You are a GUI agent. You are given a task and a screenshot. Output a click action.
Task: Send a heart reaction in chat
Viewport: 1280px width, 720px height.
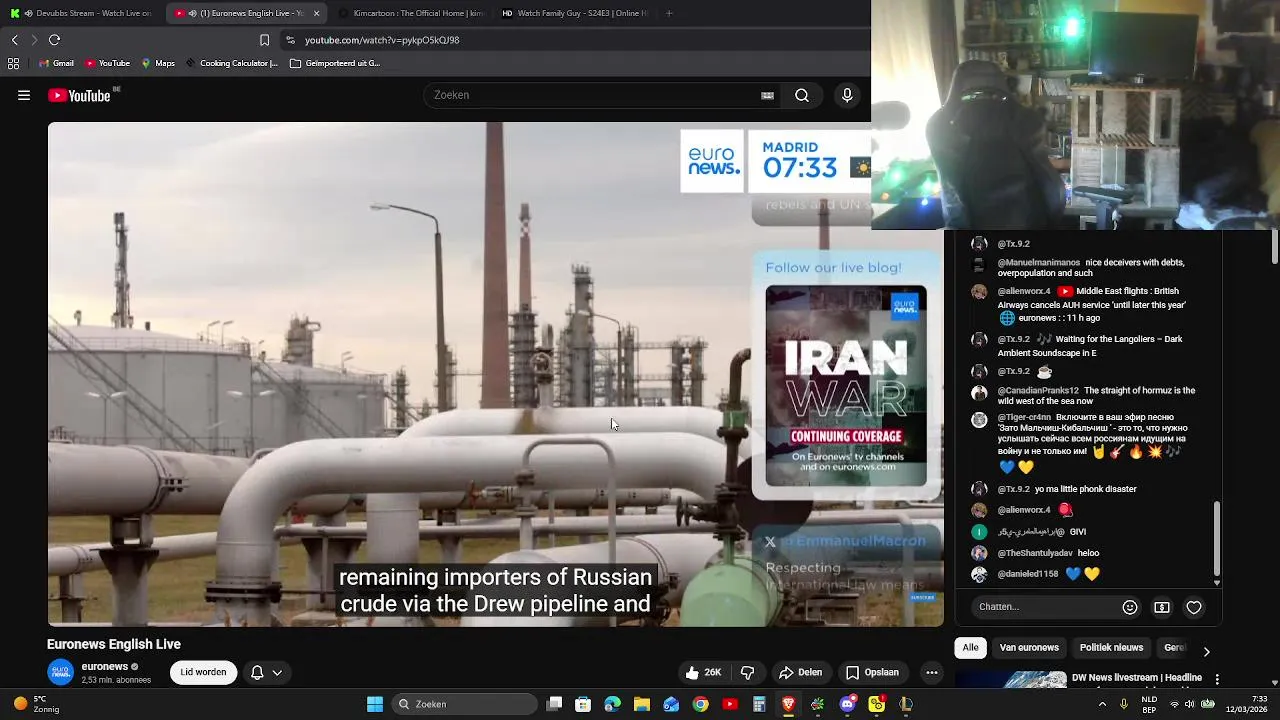click(x=1194, y=607)
